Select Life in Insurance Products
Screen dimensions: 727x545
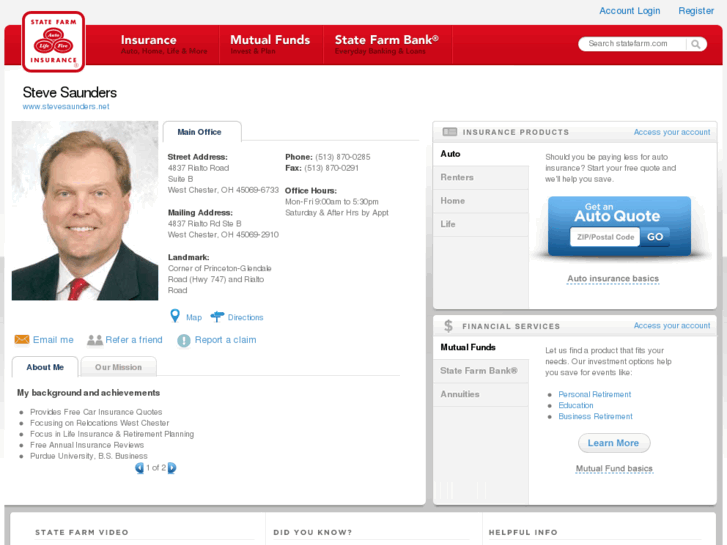481,224
